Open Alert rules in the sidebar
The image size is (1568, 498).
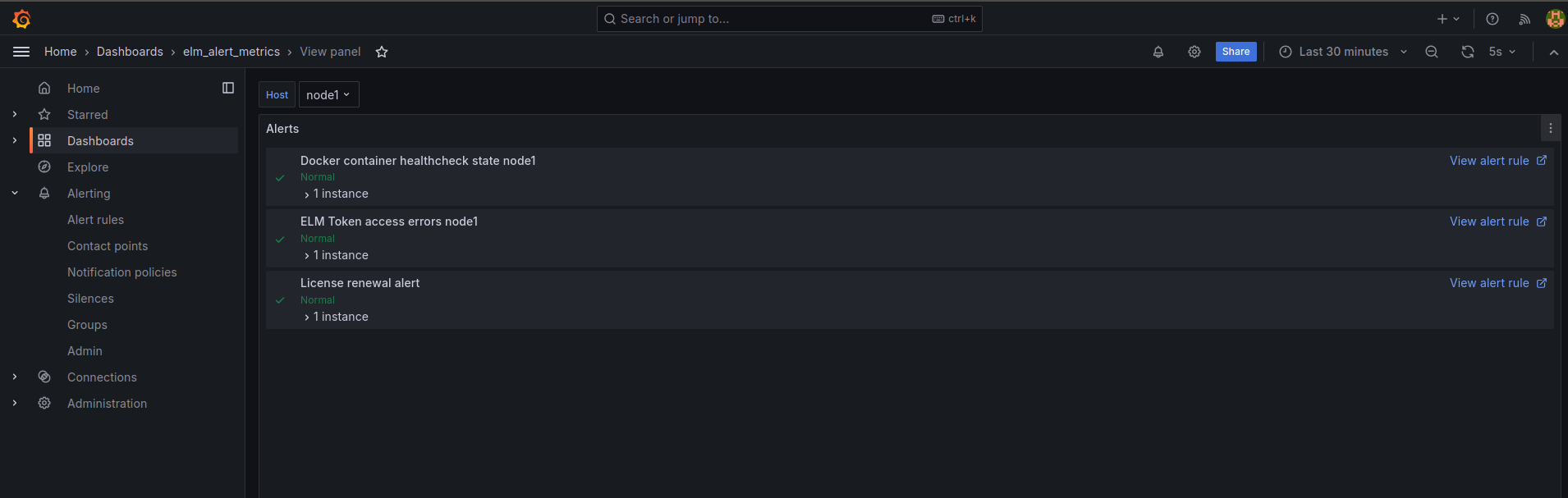[x=95, y=220]
